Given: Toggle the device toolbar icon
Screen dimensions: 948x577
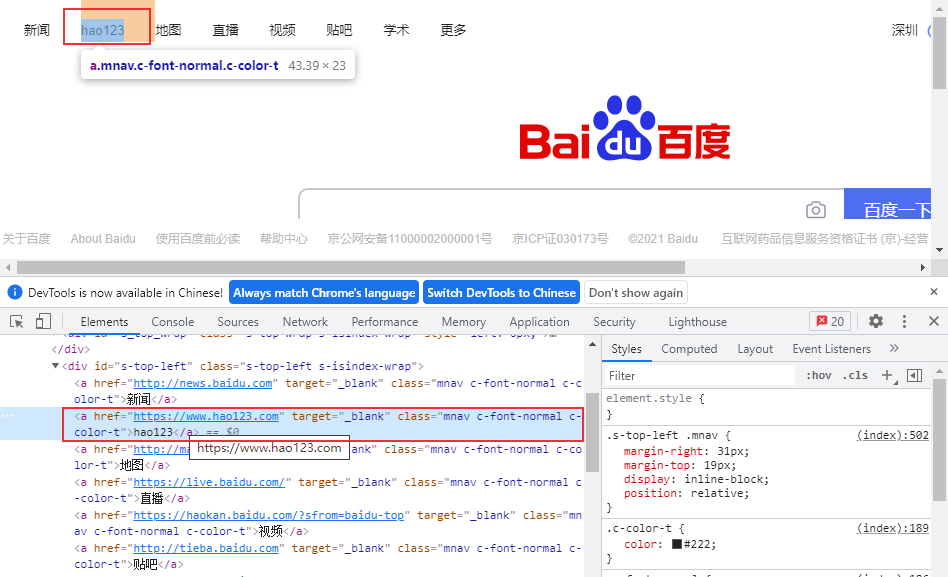Looking at the screenshot, I should click(43, 321).
